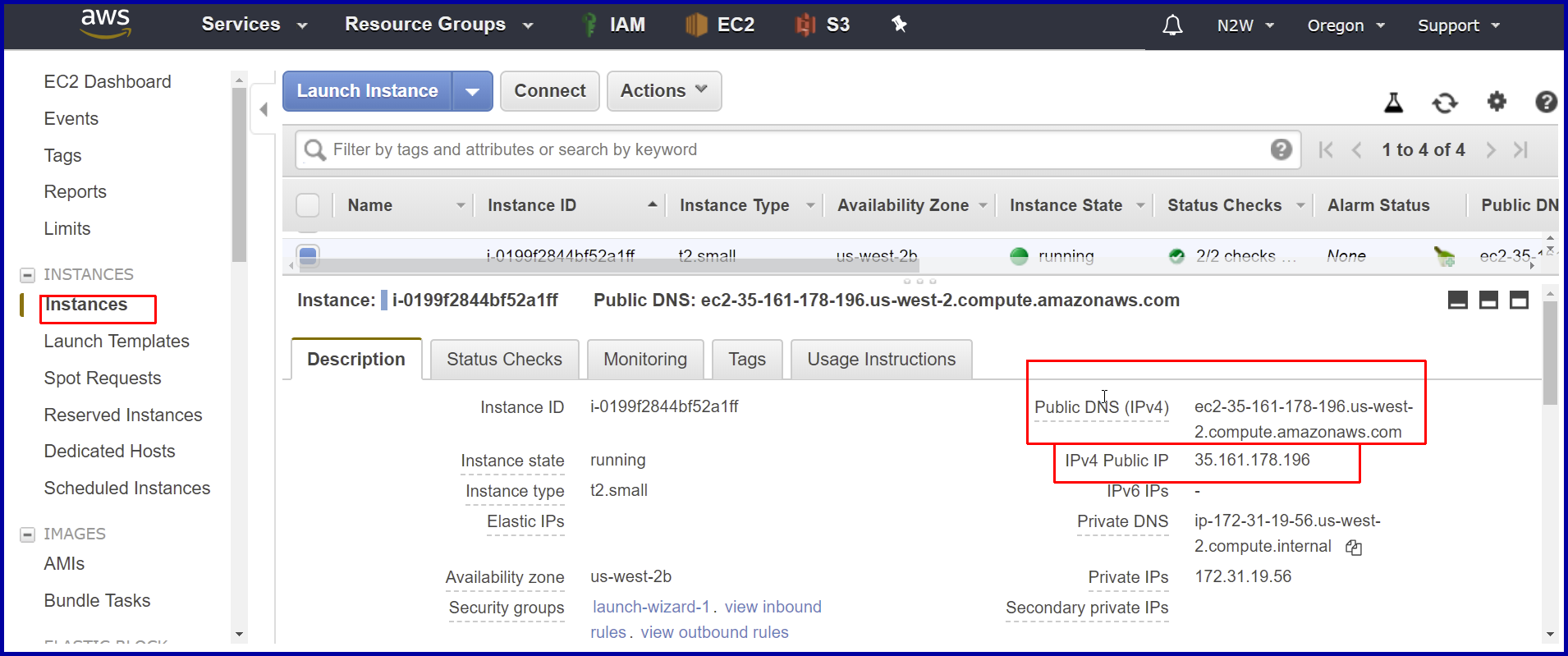
Task: Open the help question mark icon
Action: [1546, 101]
